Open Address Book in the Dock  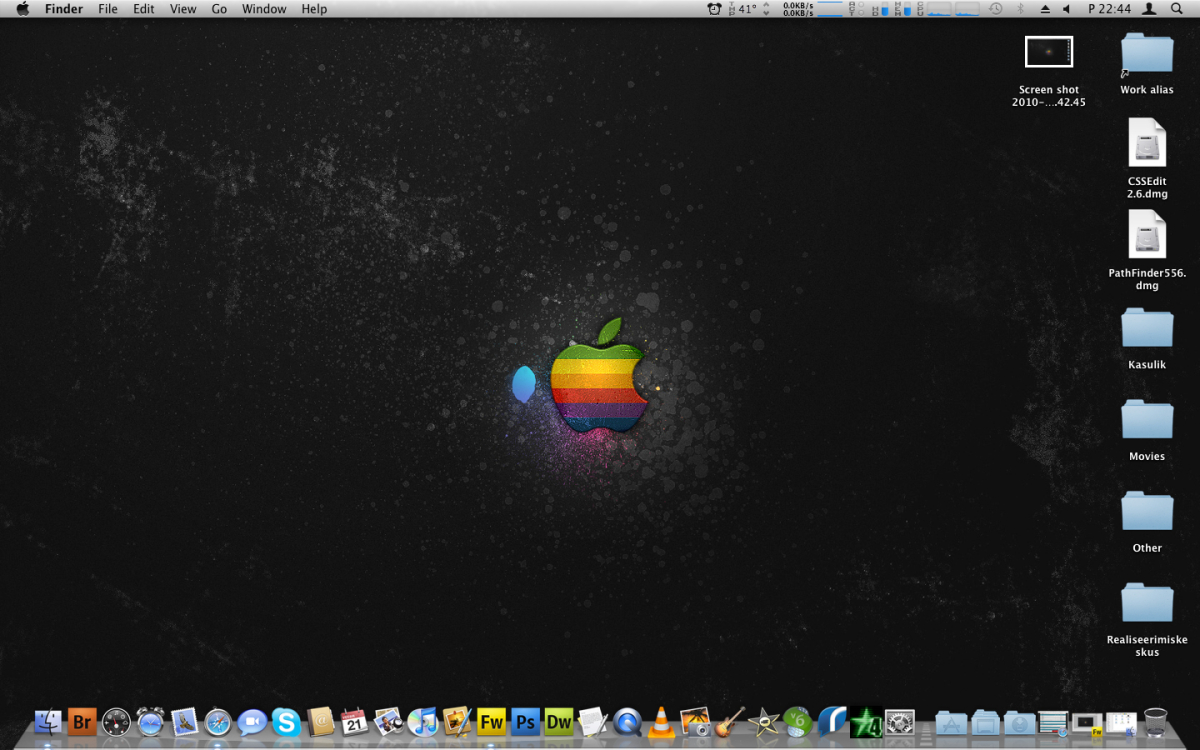click(x=320, y=721)
